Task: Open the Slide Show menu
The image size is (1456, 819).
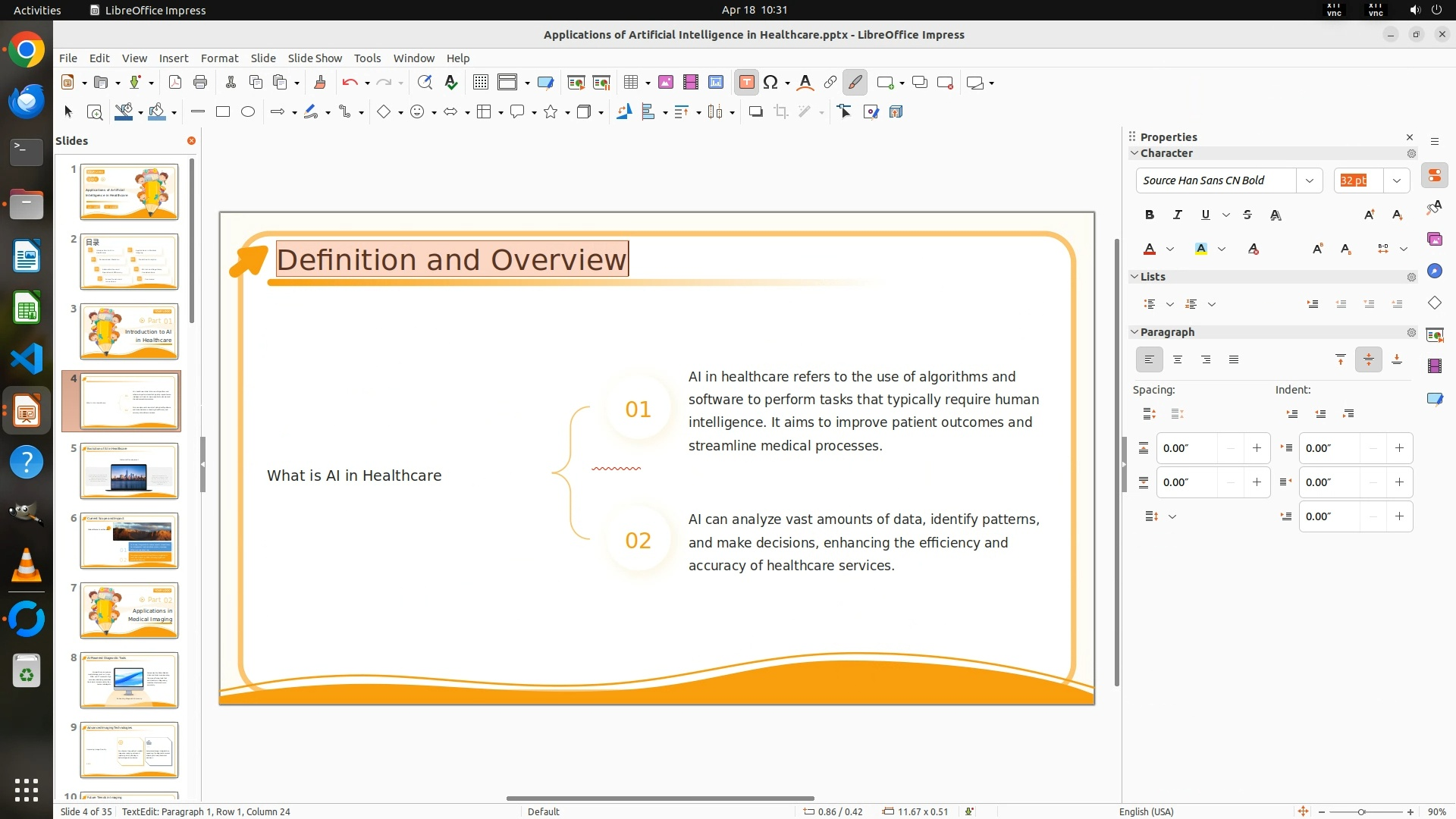Action: [315, 58]
